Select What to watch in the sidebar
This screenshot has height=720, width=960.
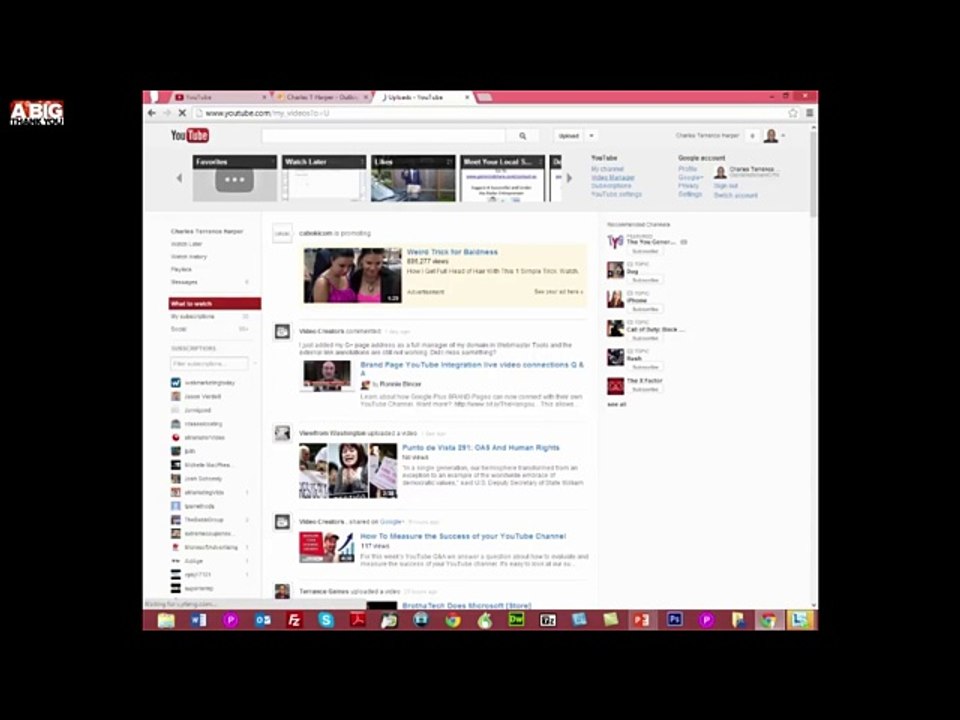[x=215, y=304]
